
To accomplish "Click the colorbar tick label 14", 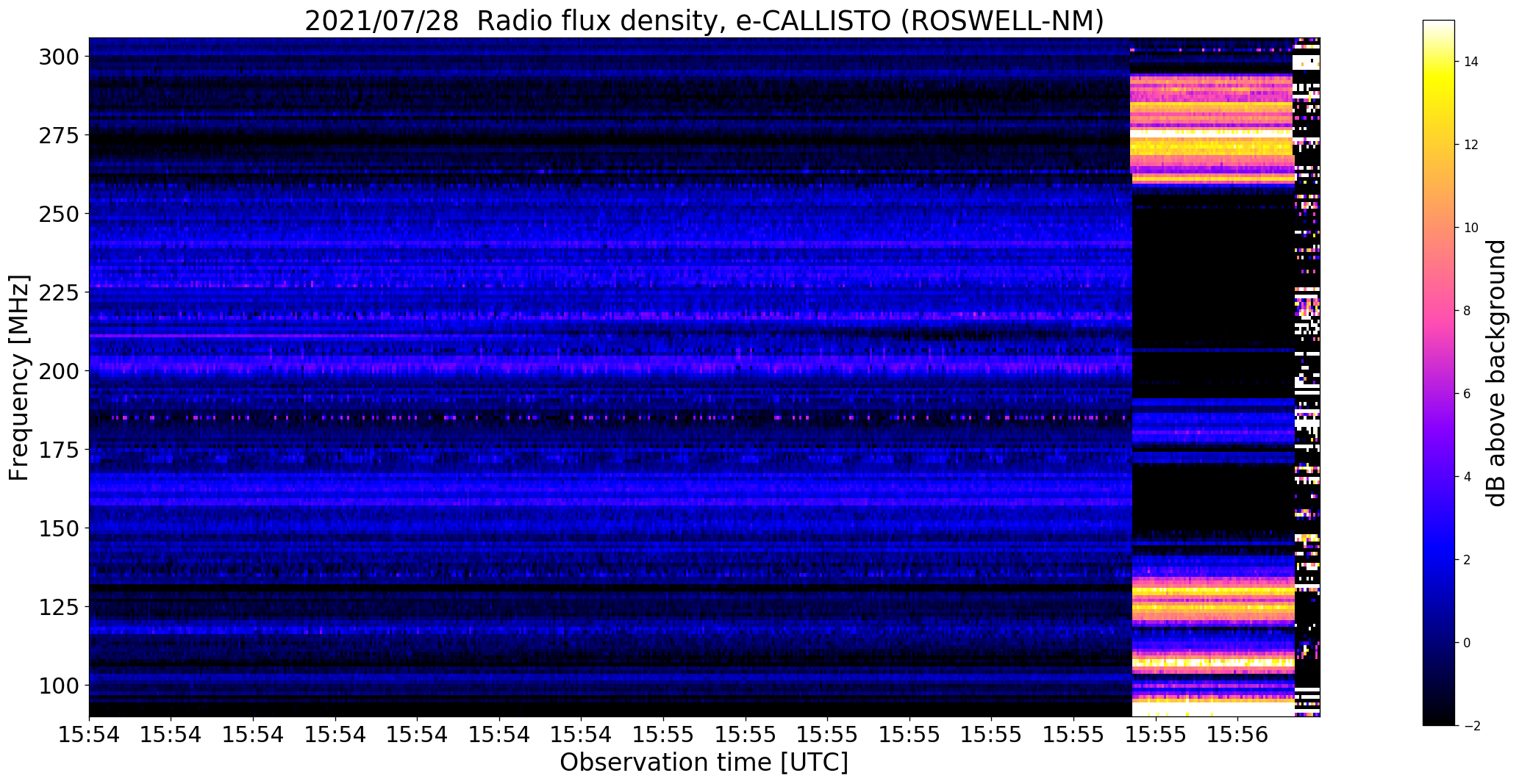I will [x=1471, y=62].
